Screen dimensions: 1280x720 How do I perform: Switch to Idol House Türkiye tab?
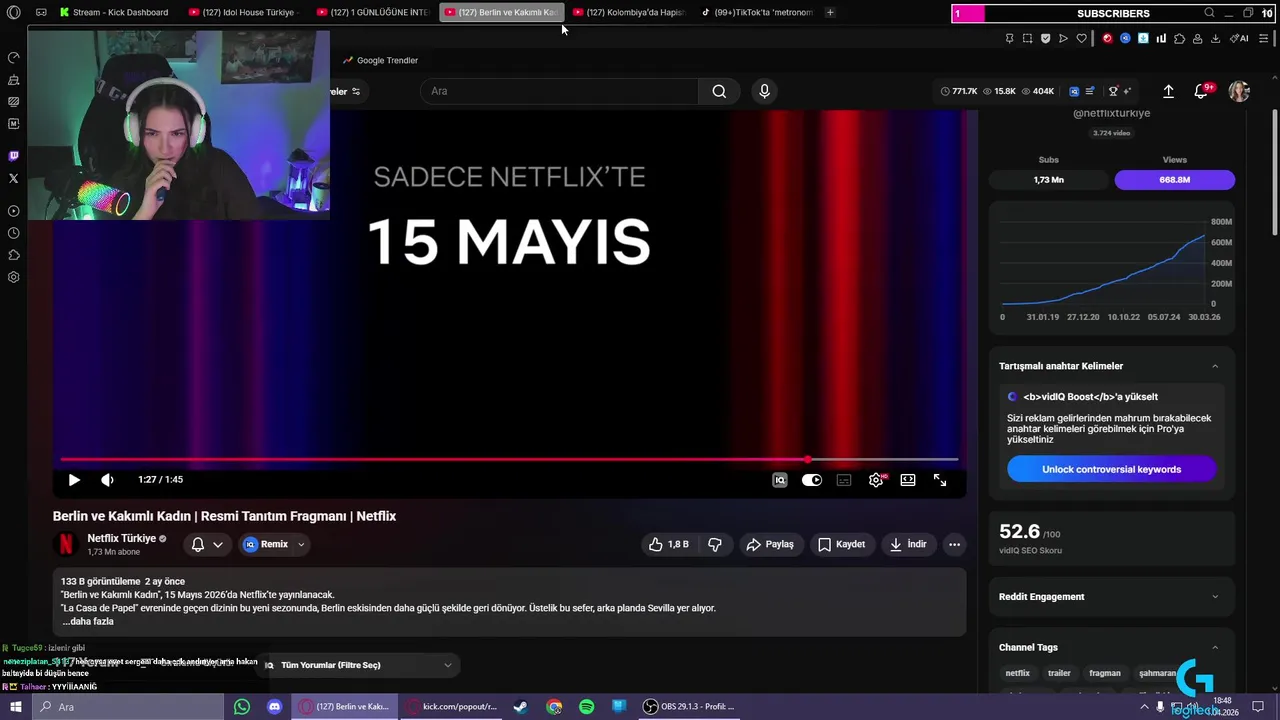click(x=247, y=12)
